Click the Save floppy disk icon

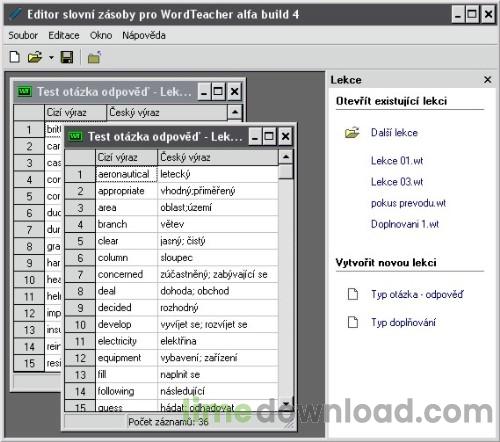67,57
